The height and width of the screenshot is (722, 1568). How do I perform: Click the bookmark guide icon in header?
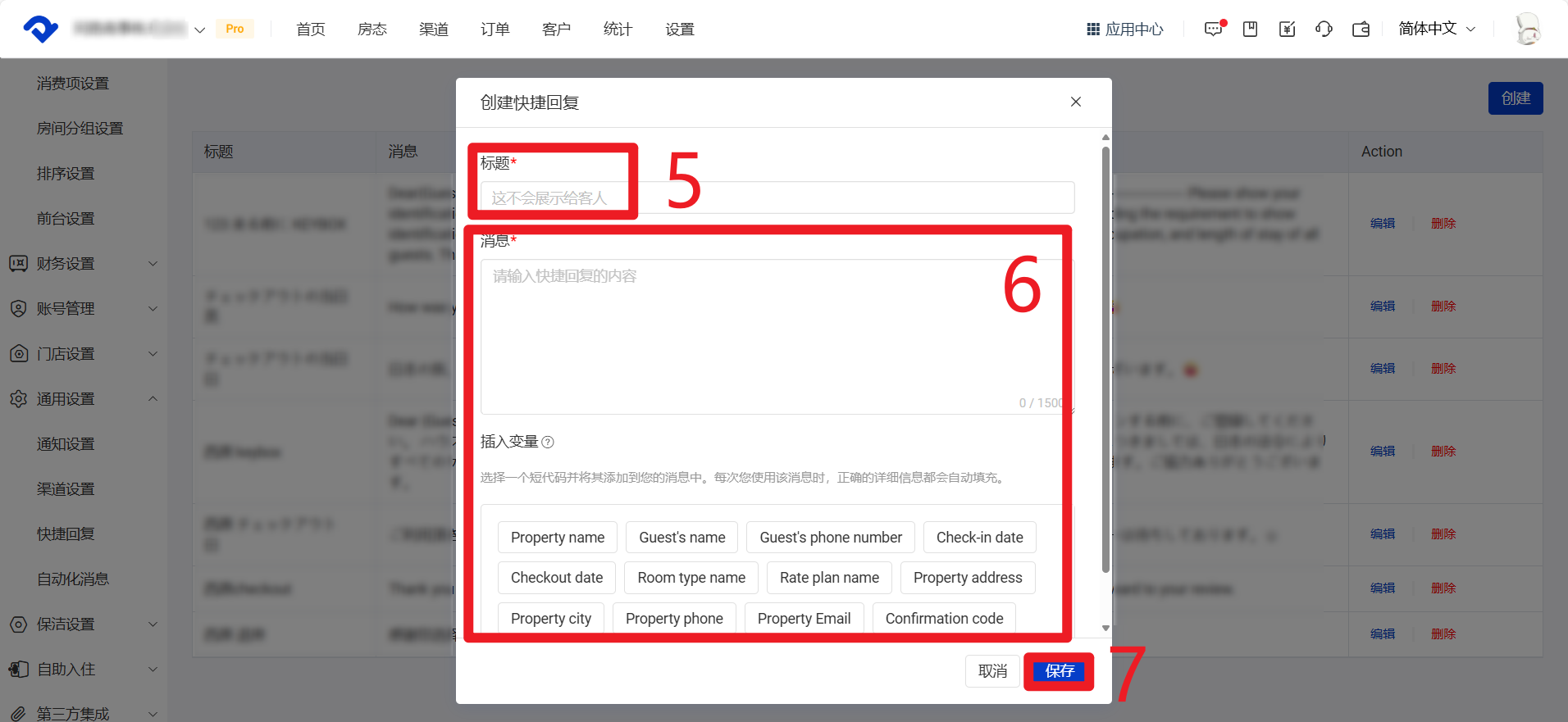tap(1250, 30)
